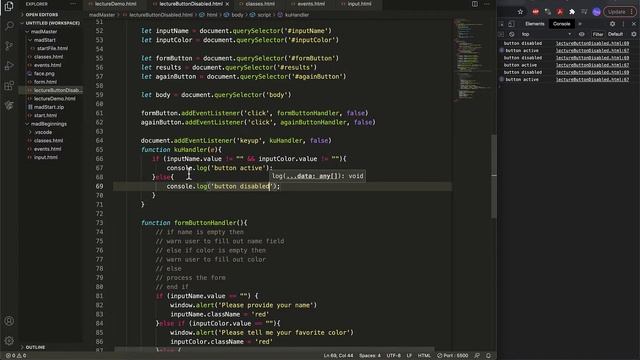The height and width of the screenshot is (360, 640).
Task: Open the Explorer view in activity bar
Action: point(9,6)
